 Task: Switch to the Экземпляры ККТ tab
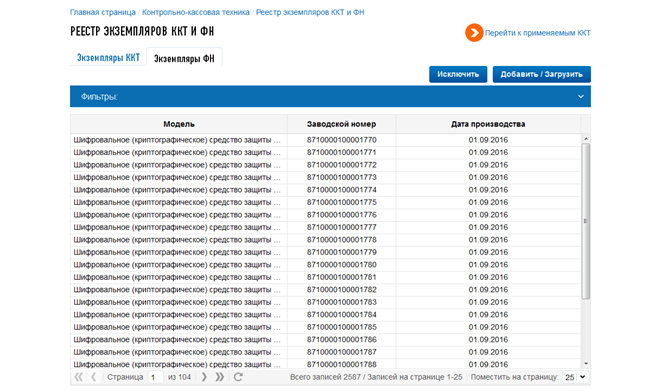point(108,58)
